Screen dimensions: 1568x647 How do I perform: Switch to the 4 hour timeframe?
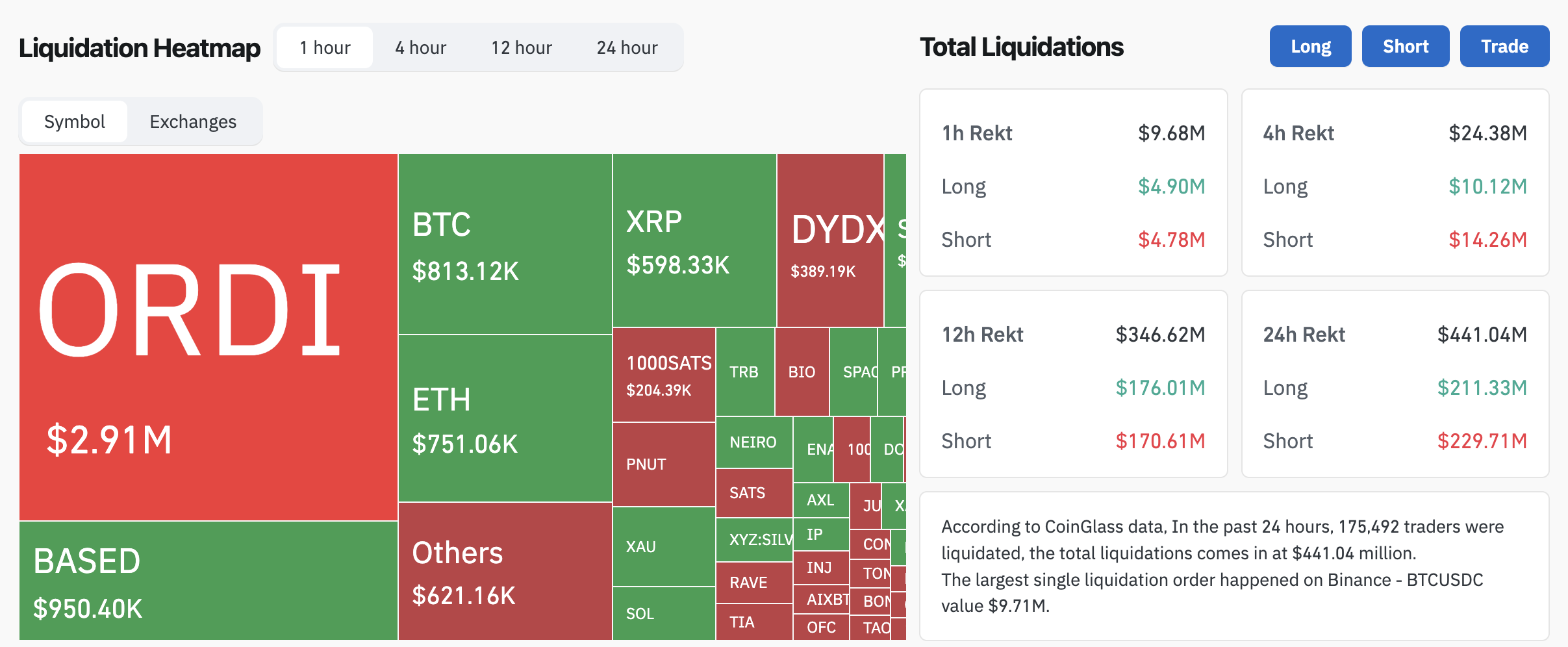(420, 46)
